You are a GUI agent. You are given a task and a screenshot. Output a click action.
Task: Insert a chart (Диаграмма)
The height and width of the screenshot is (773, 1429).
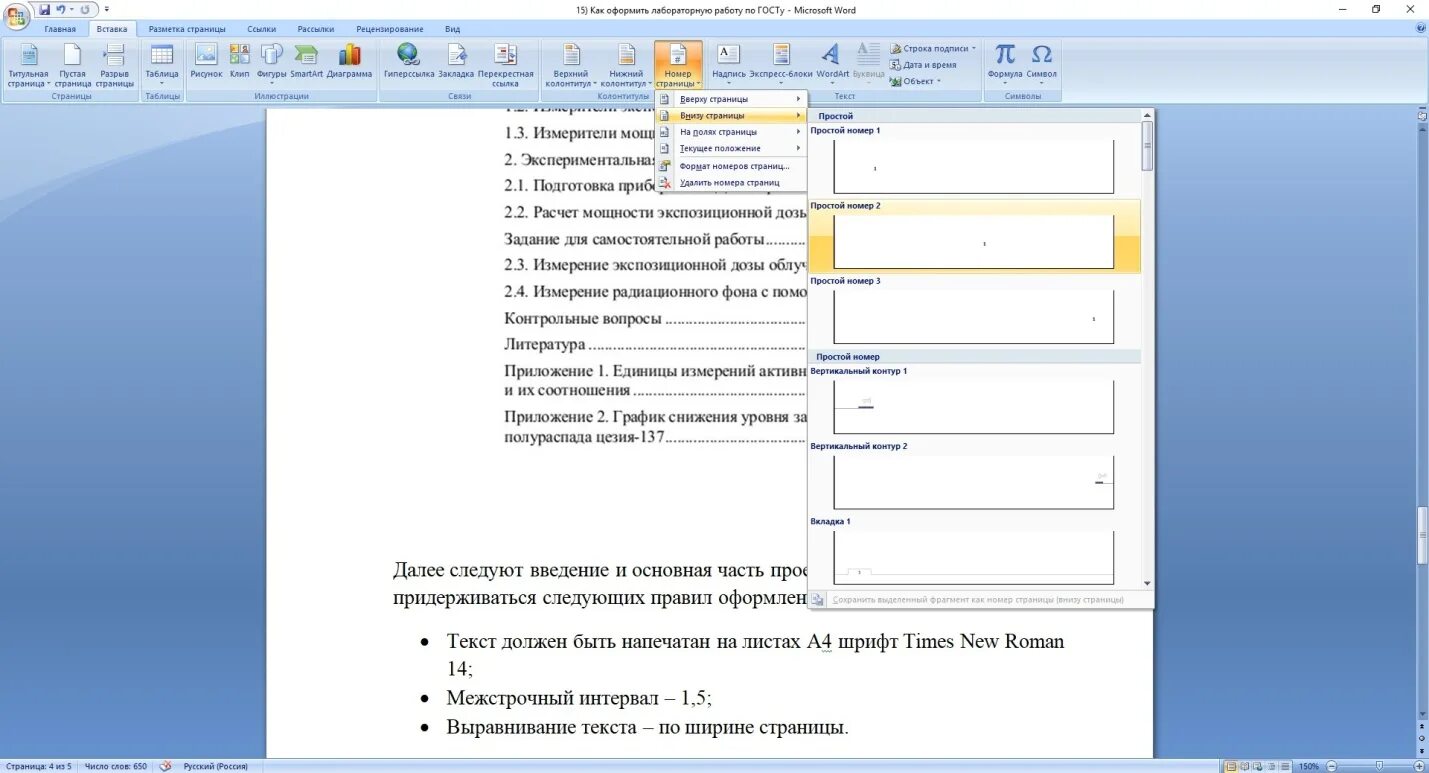click(349, 62)
